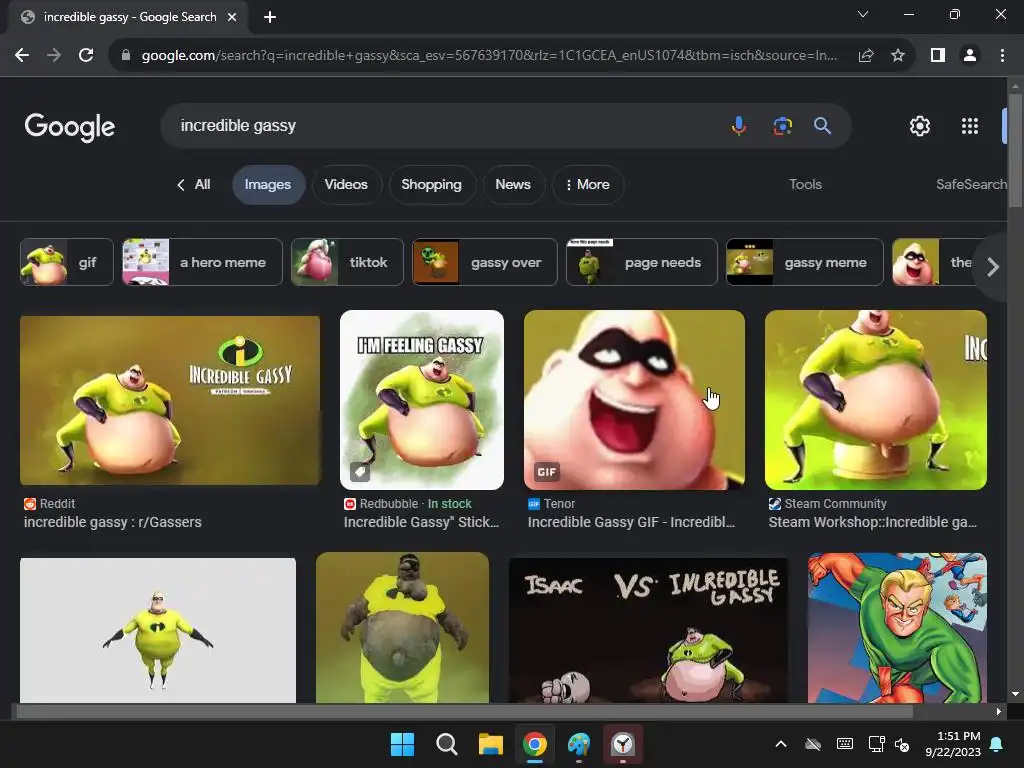Close the incredible gassy tab
This screenshot has height=768, width=1024.
(x=232, y=17)
